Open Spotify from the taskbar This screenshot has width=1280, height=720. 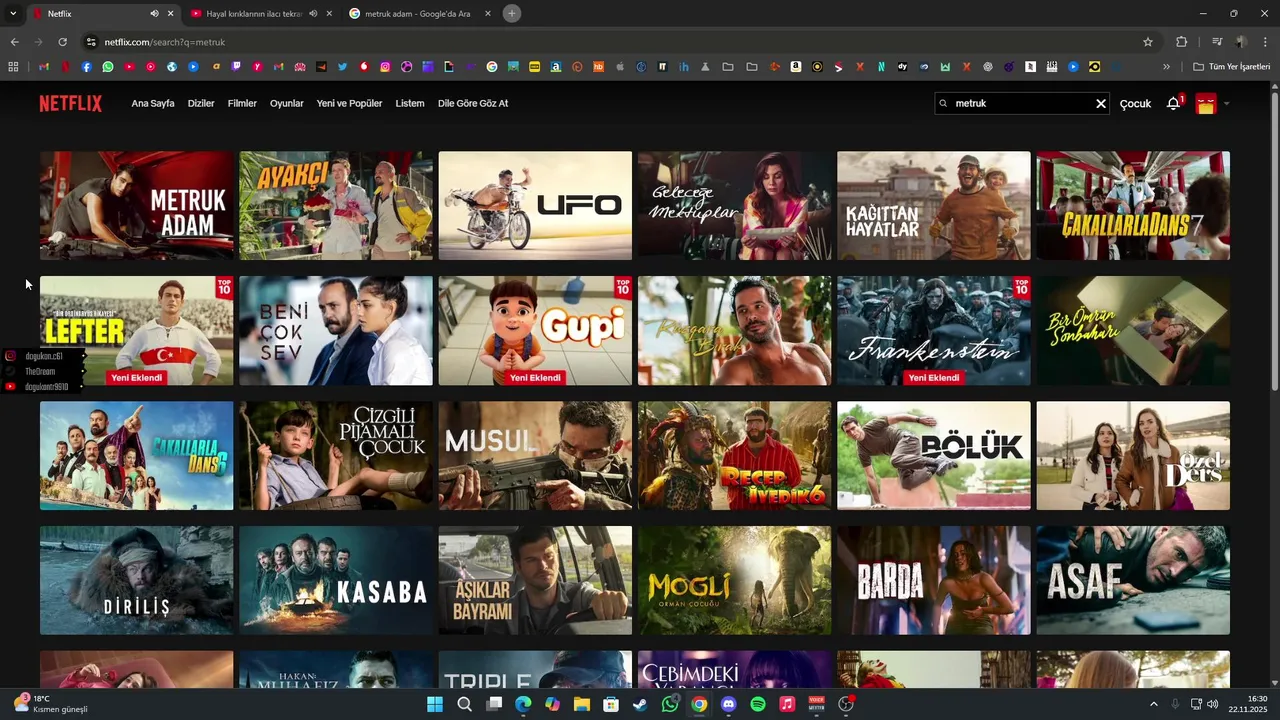point(758,704)
